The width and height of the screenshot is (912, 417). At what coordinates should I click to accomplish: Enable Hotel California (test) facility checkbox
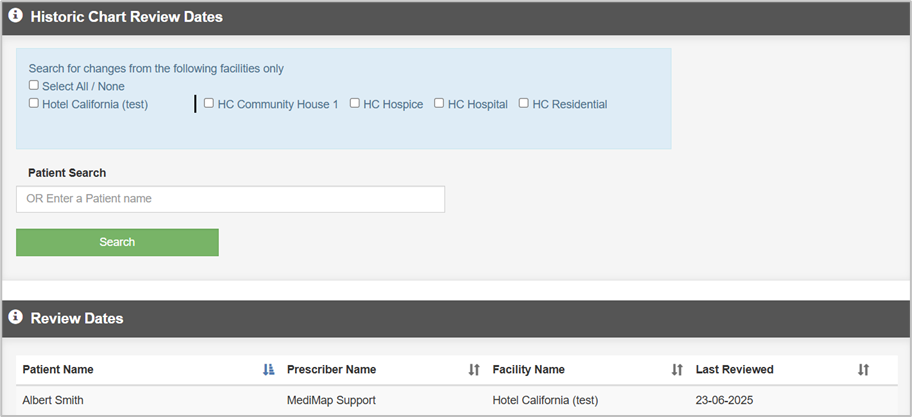click(34, 103)
